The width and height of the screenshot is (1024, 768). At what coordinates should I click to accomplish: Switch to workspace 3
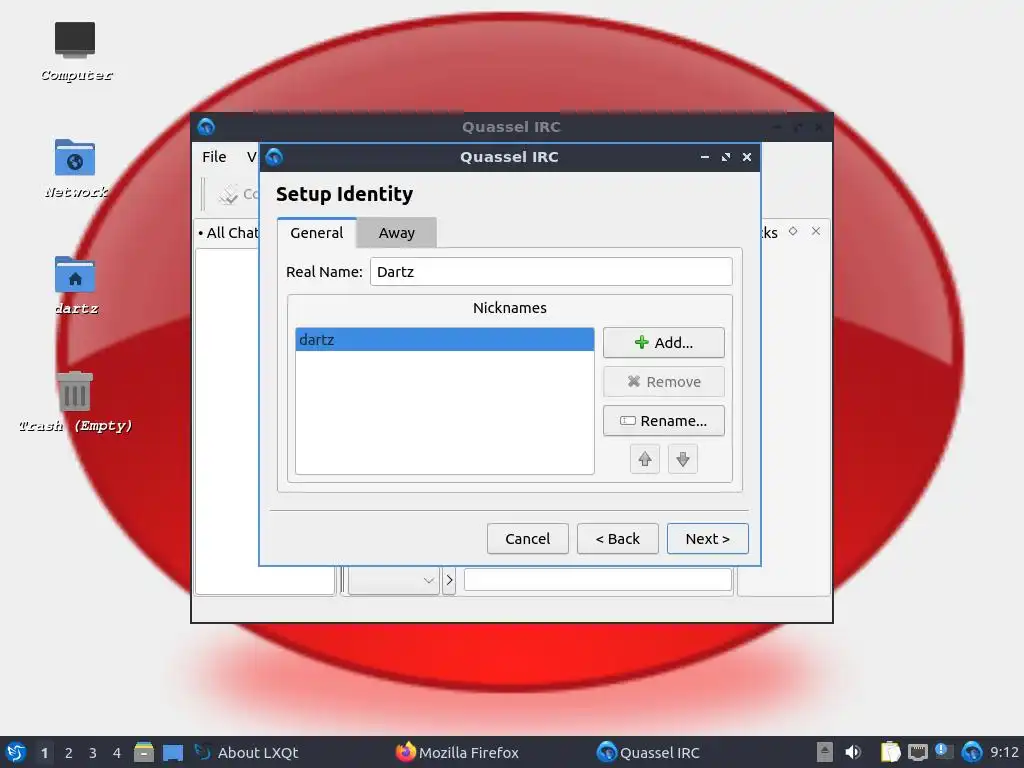click(93, 753)
